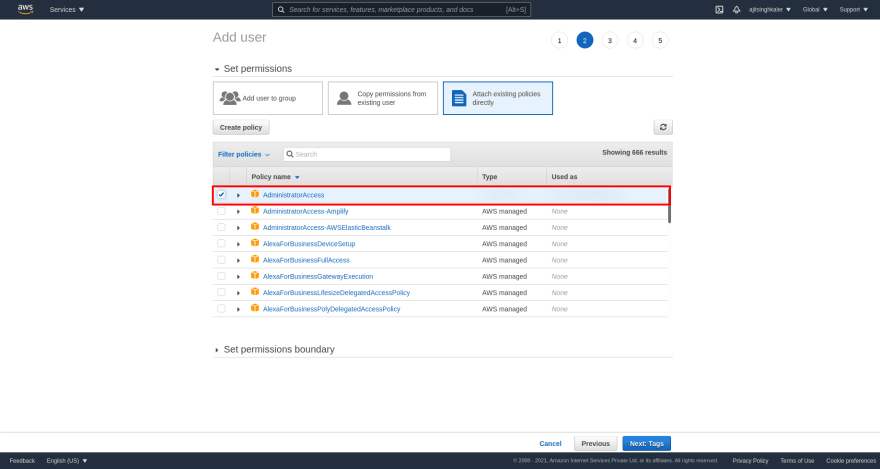The height and width of the screenshot is (469, 880).
Task: Go to step 3 of wizard
Action: [609, 40]
